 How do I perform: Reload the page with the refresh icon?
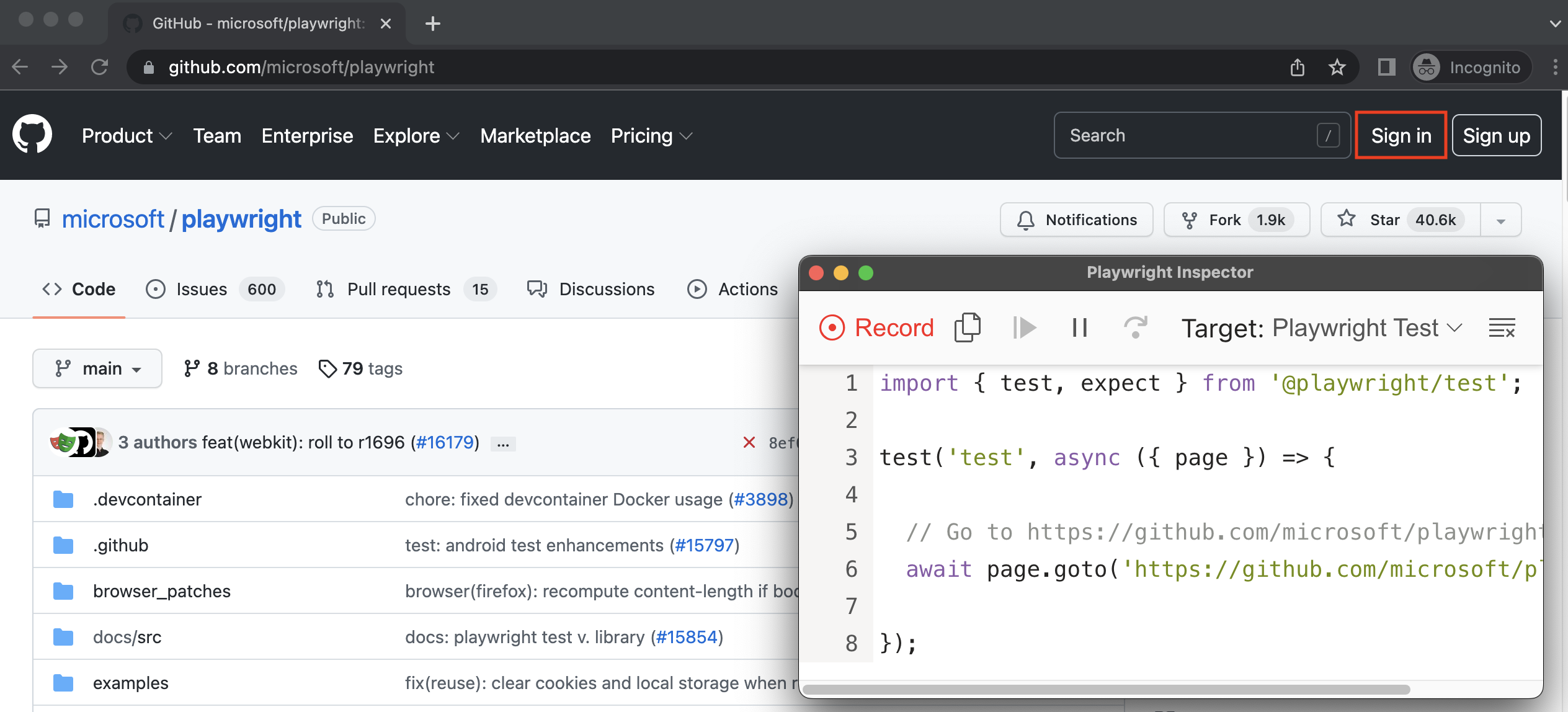pos(99,67)
